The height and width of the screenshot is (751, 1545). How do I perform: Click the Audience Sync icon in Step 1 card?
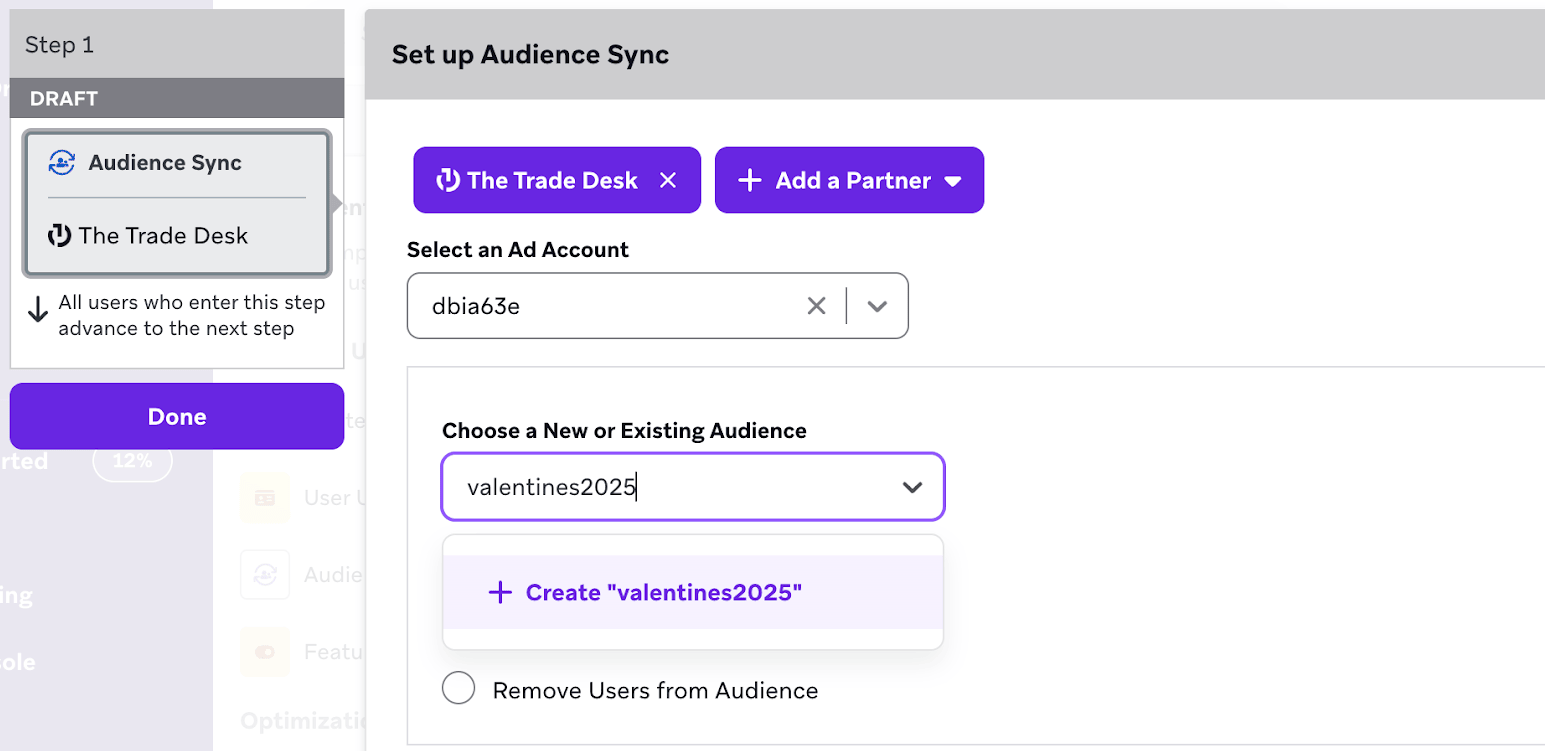[60, 162]
